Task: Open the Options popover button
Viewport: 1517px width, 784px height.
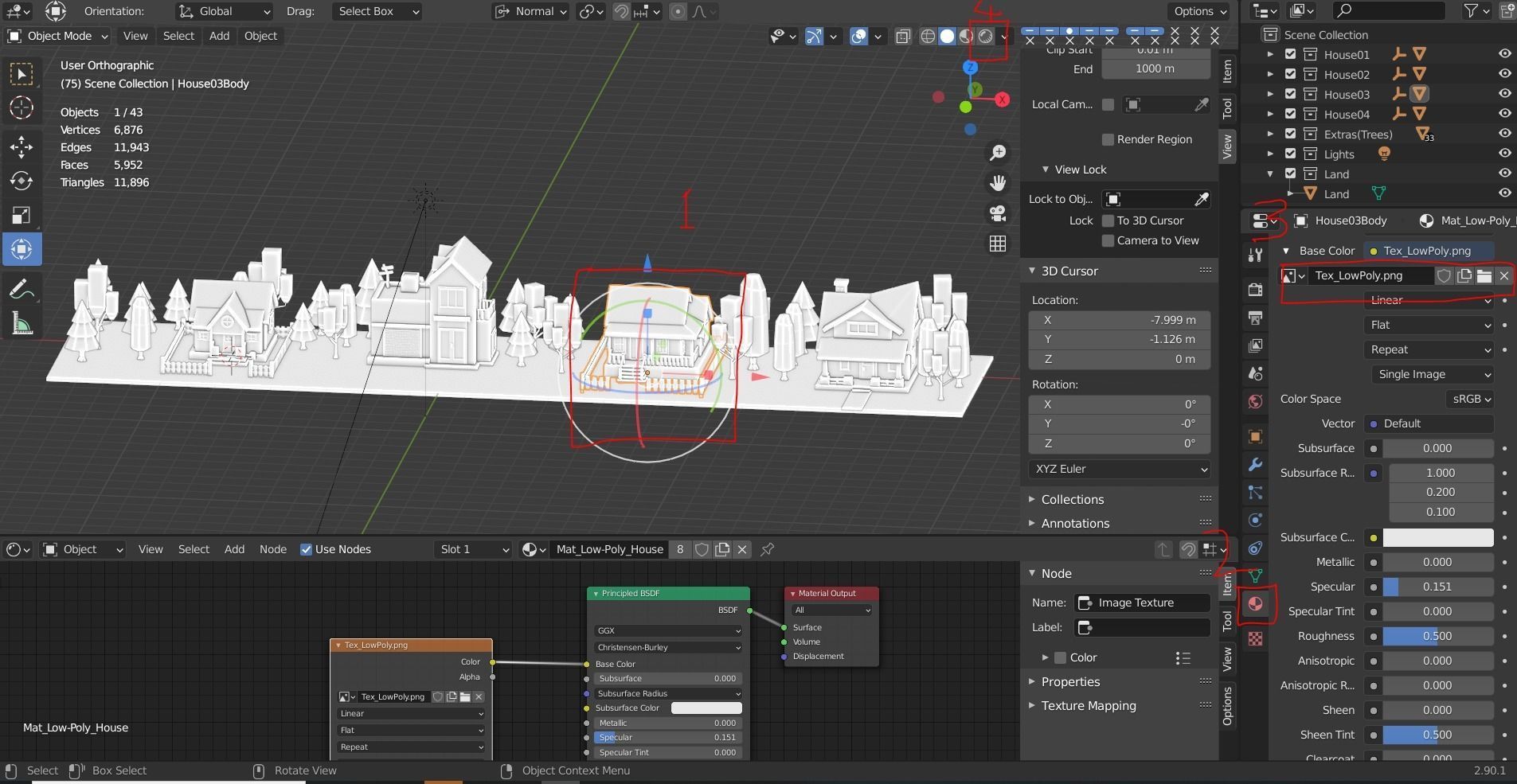Action: pyautogui.click(x=1200, y=11)
